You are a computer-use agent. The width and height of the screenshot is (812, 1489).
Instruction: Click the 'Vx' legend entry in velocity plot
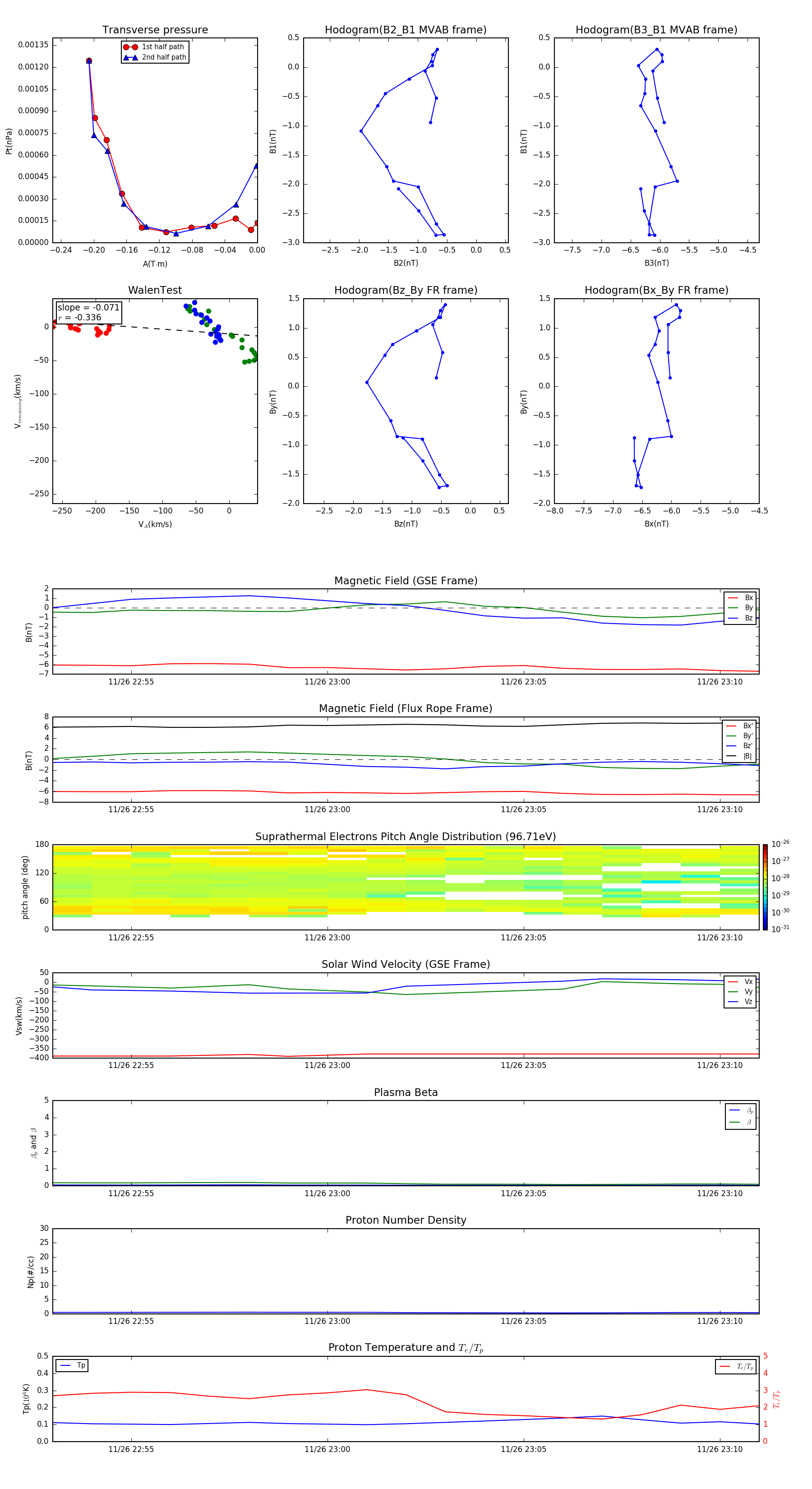[740, 981]
